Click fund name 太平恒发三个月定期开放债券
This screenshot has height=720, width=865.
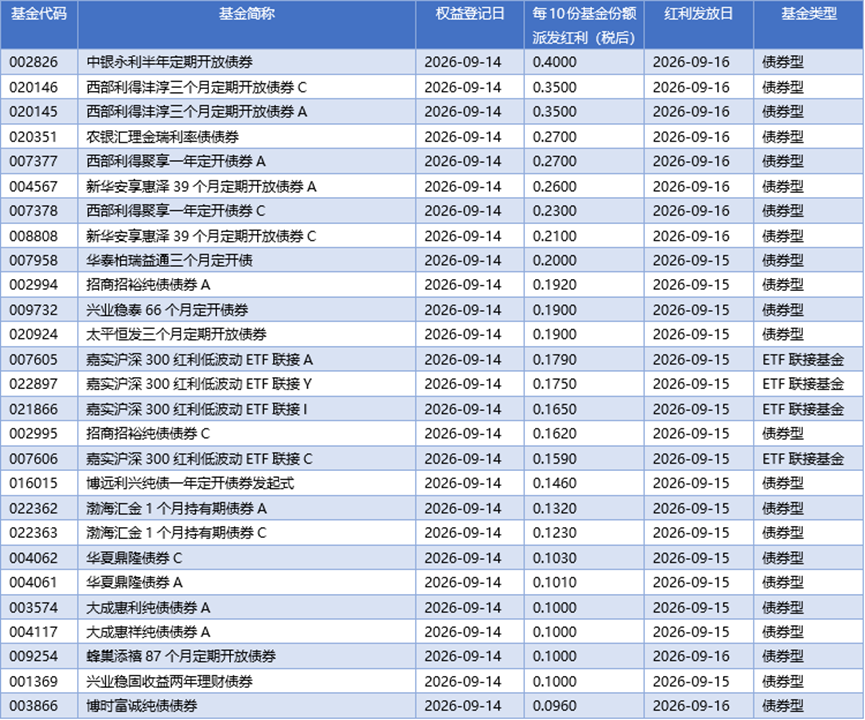177,334
